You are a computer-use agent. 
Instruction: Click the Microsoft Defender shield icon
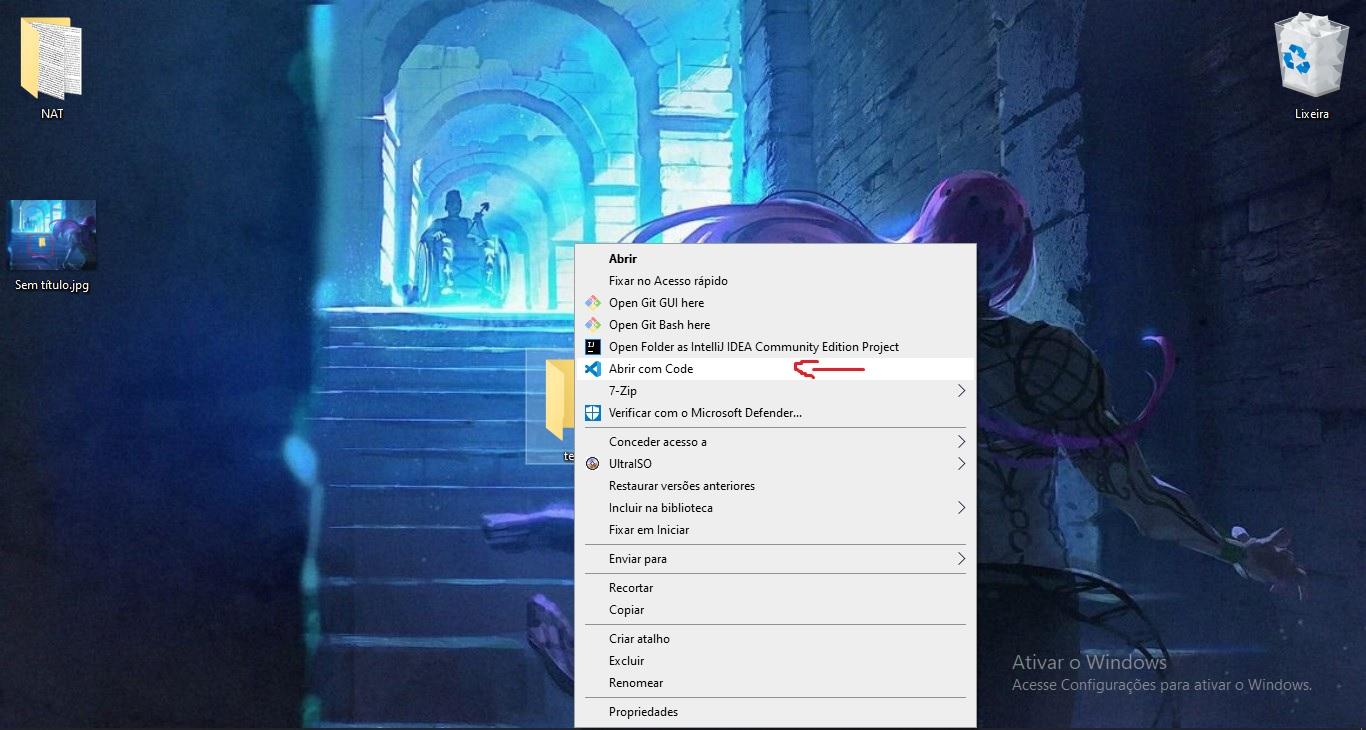pyautogui.click(x=594, y=412)
